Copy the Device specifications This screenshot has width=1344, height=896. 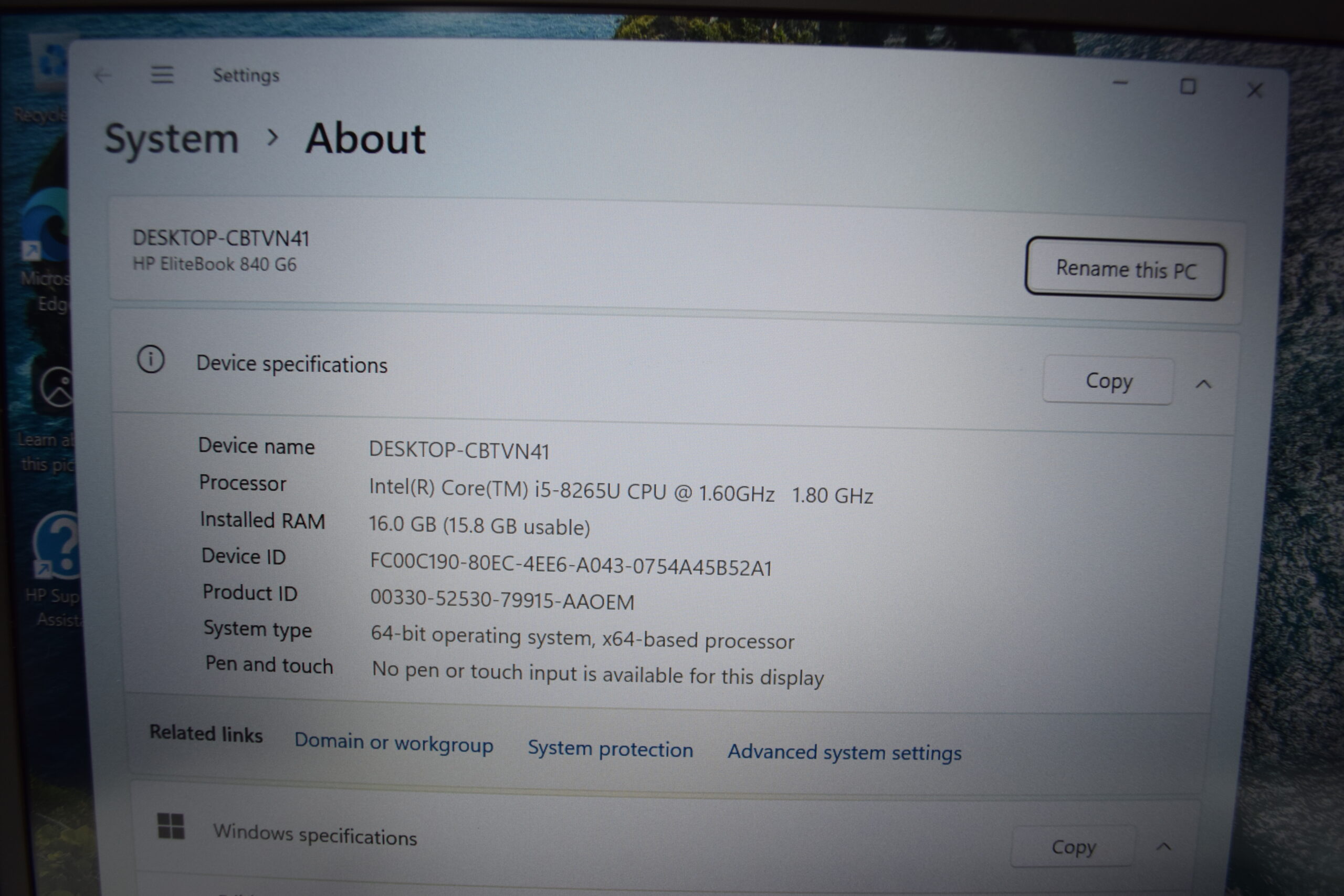[x=1108, y=381]
